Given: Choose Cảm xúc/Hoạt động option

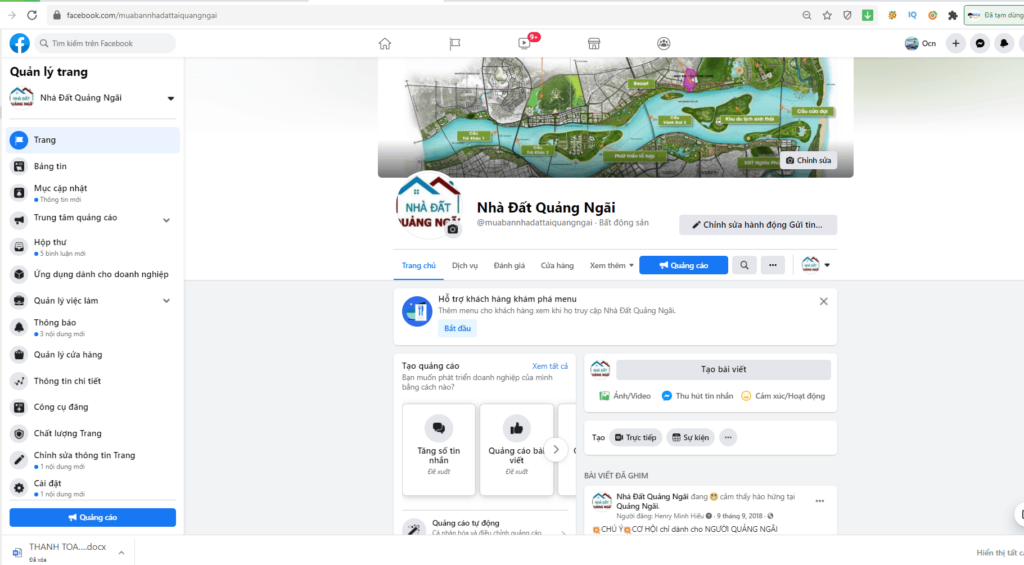Looking at the screenshot, I should [x=783, y=396].
